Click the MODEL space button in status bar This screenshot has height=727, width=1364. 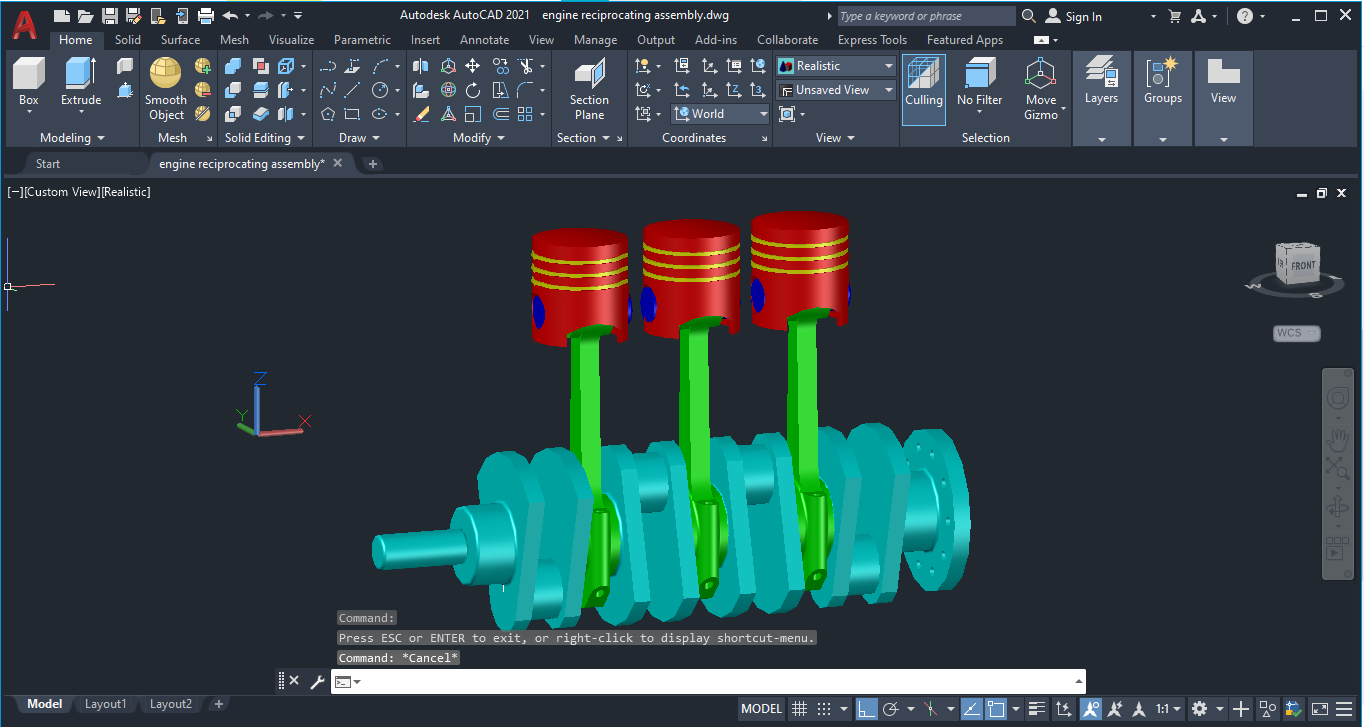tap(761, 709)
